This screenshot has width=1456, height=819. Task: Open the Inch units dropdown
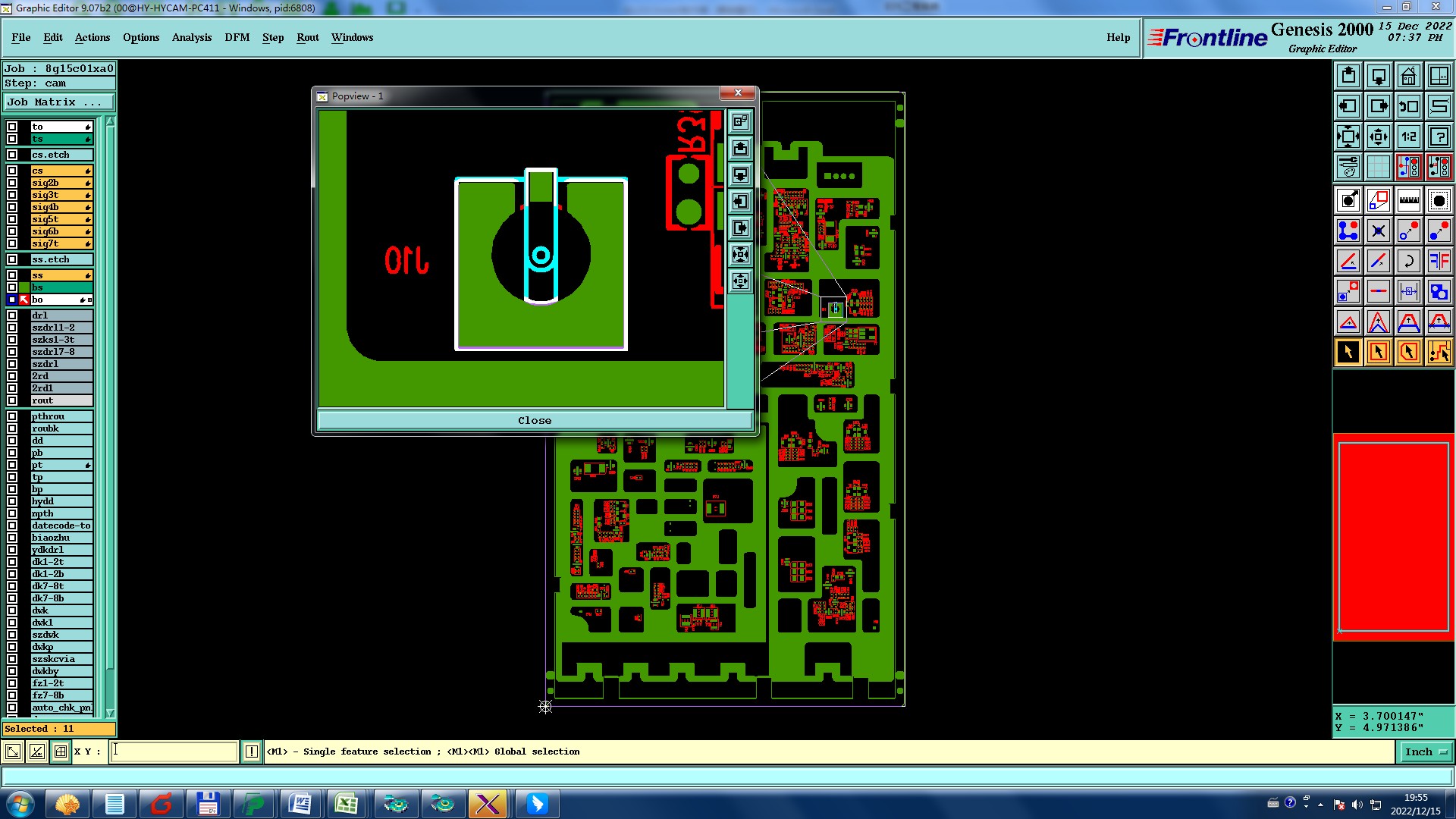(1425, 752)
